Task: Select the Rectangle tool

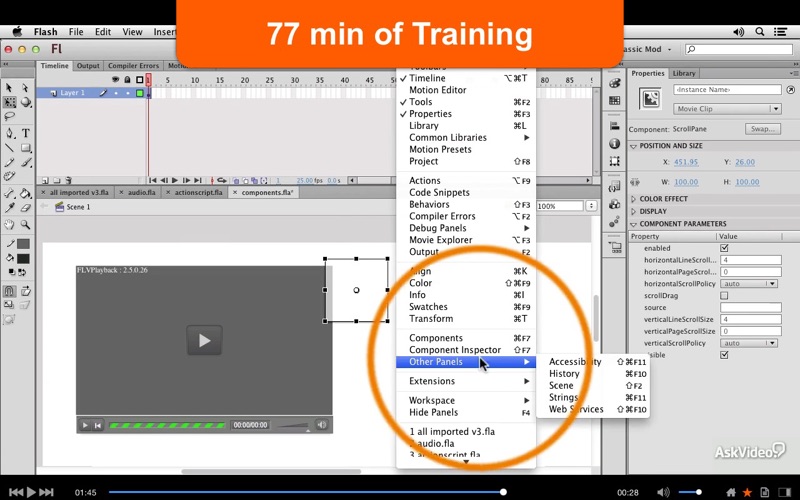Action: point(25,148)
